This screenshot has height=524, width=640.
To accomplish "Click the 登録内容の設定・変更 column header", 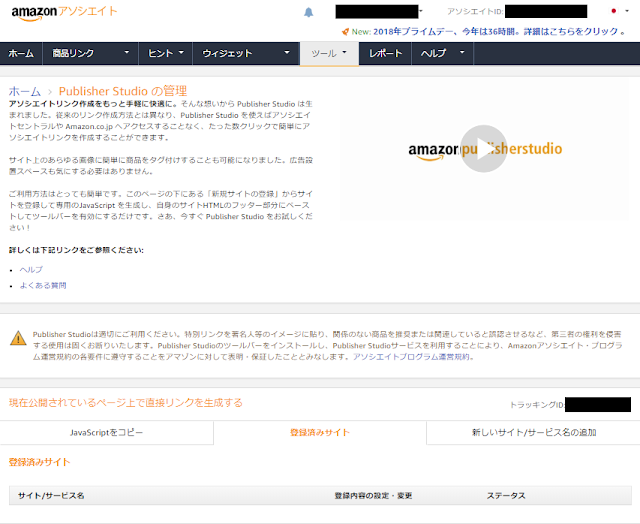I will (x=373, y=496).
